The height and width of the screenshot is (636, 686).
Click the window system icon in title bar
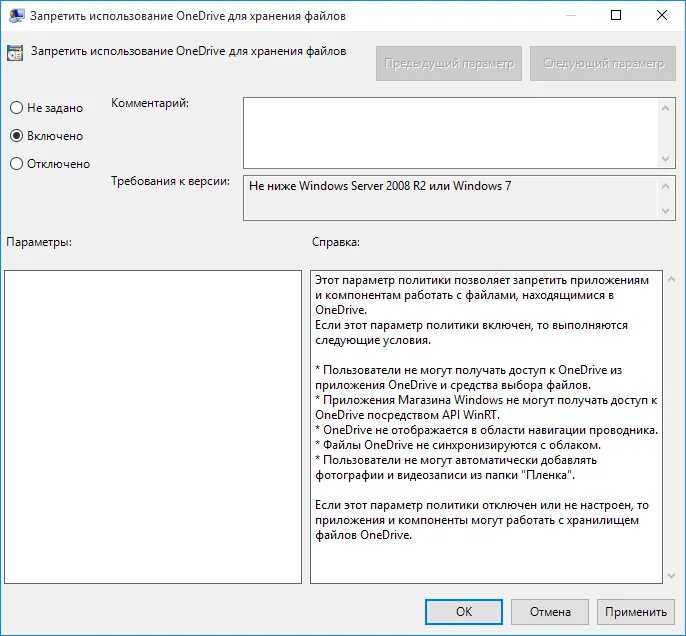tap(17, 16)
